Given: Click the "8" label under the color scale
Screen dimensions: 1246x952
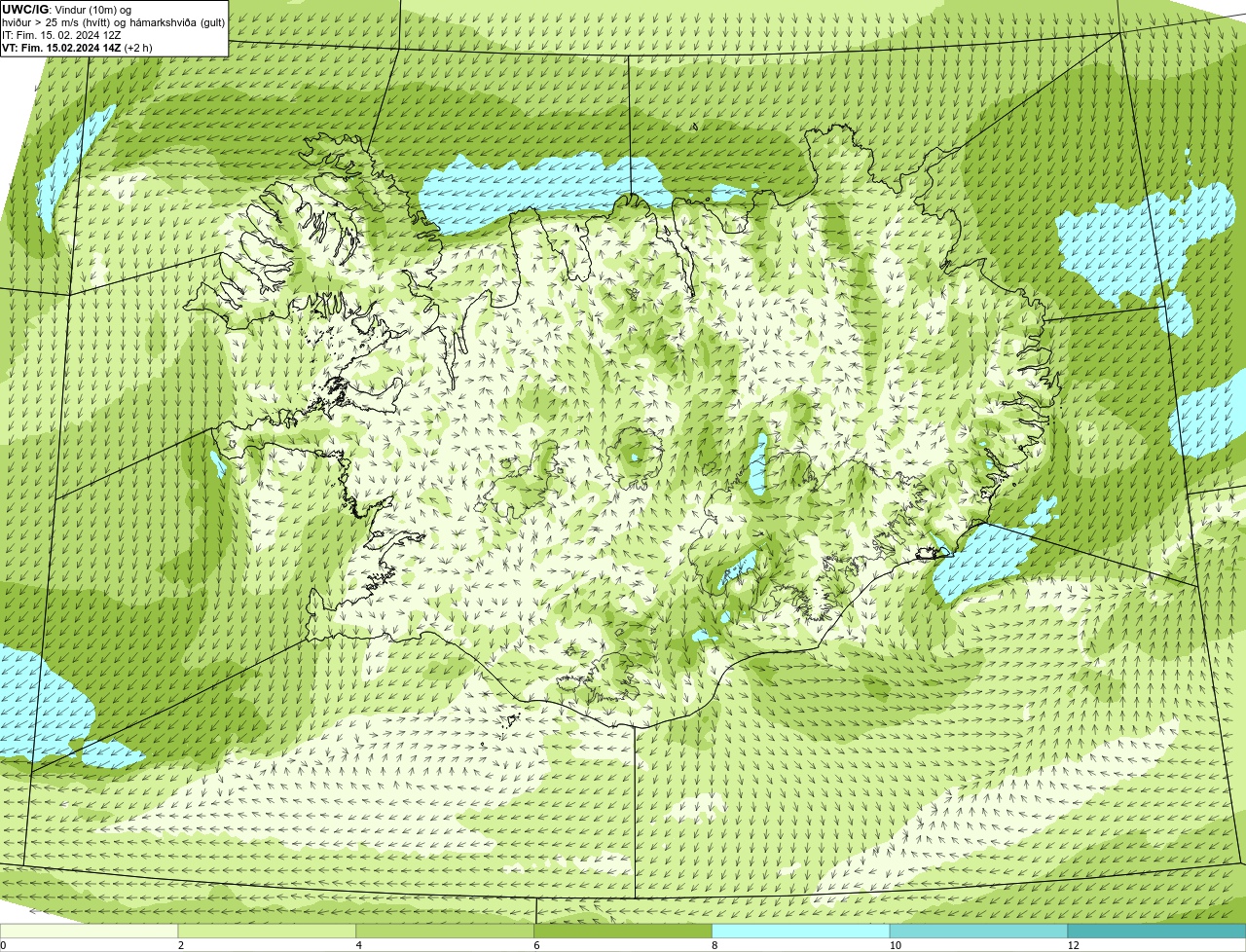Looking at the screenshot, I should 715,945.
